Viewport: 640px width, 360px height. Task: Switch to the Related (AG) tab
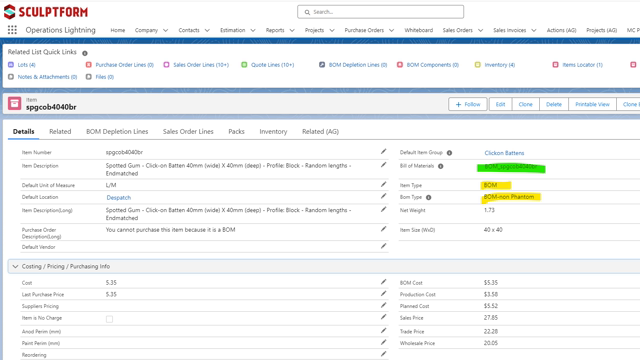click(x=320, y=131)
